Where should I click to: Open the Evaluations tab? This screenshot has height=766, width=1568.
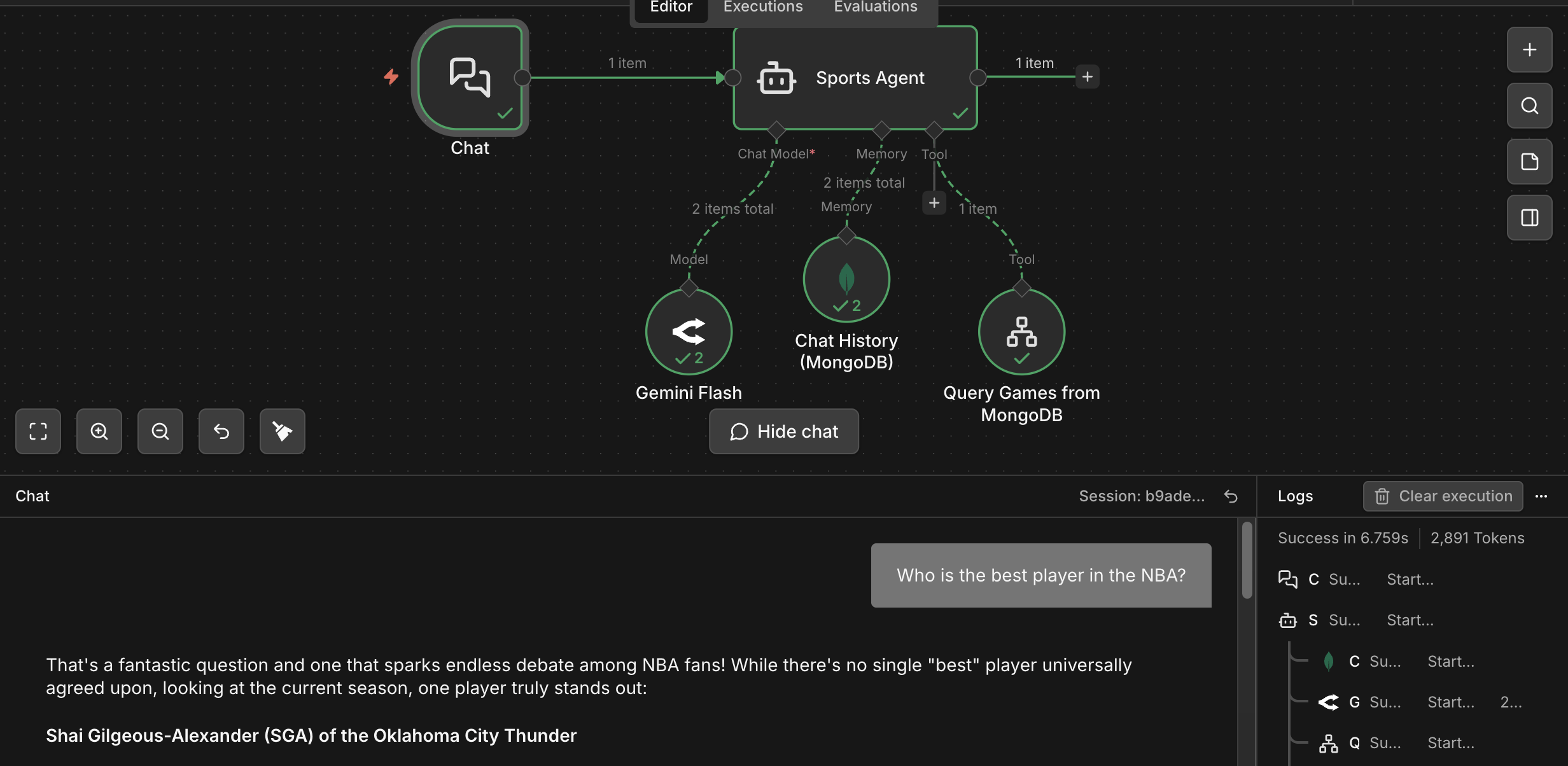click(x=874, y=7)
